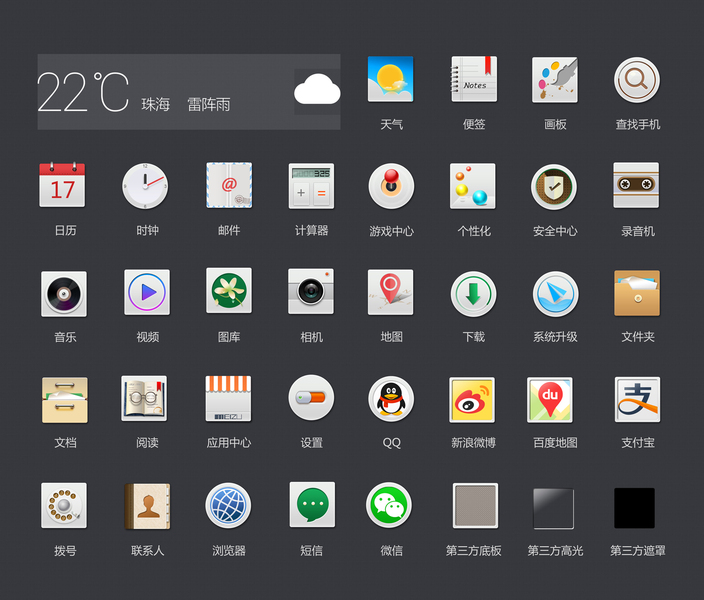The width and height of the screenshot is (704, 600).
Task: Open the 图库 gallery flower icon
Action: tap(229, 291)
